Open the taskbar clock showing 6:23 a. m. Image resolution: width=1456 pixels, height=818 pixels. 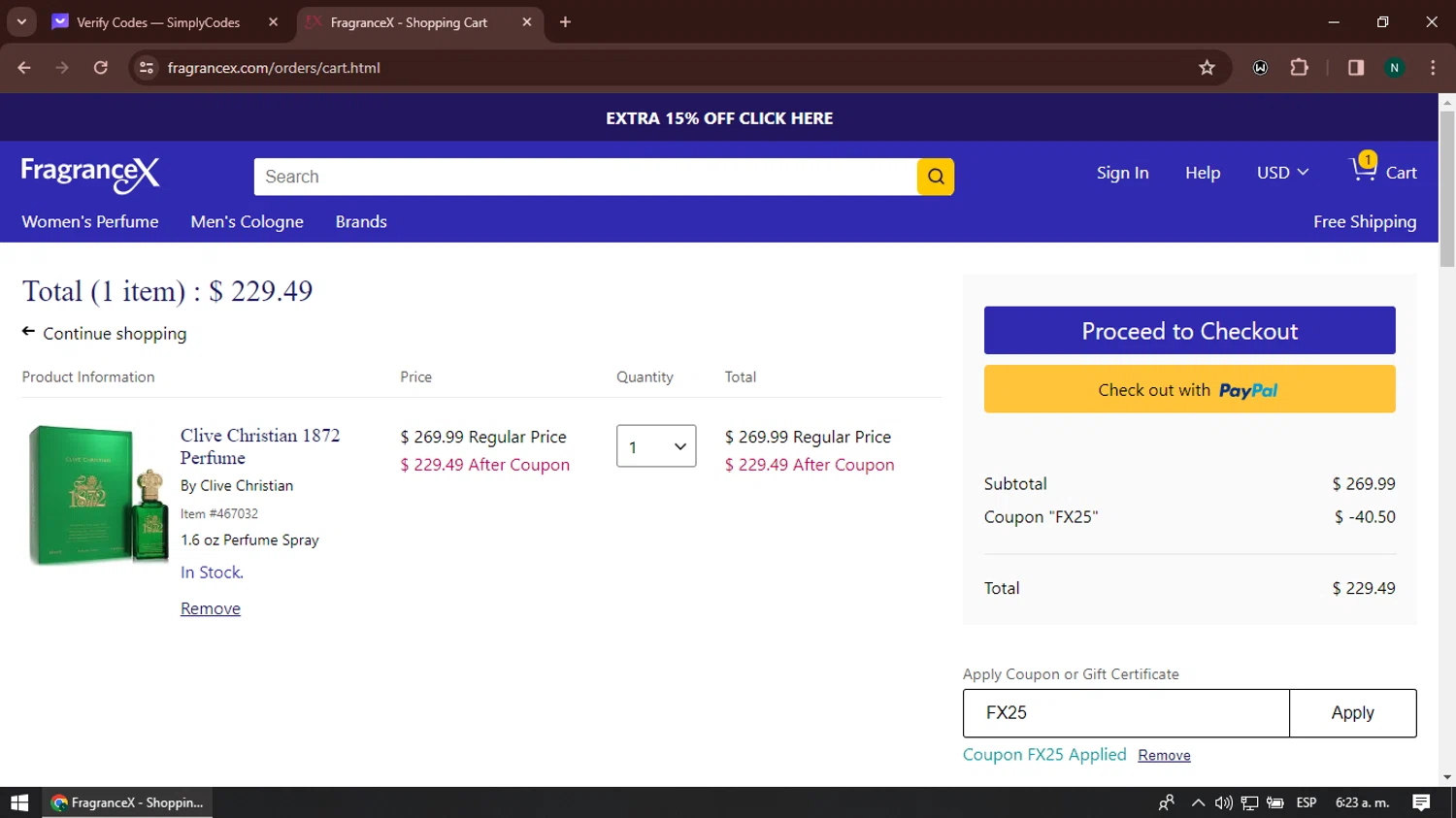[1362, 802]
